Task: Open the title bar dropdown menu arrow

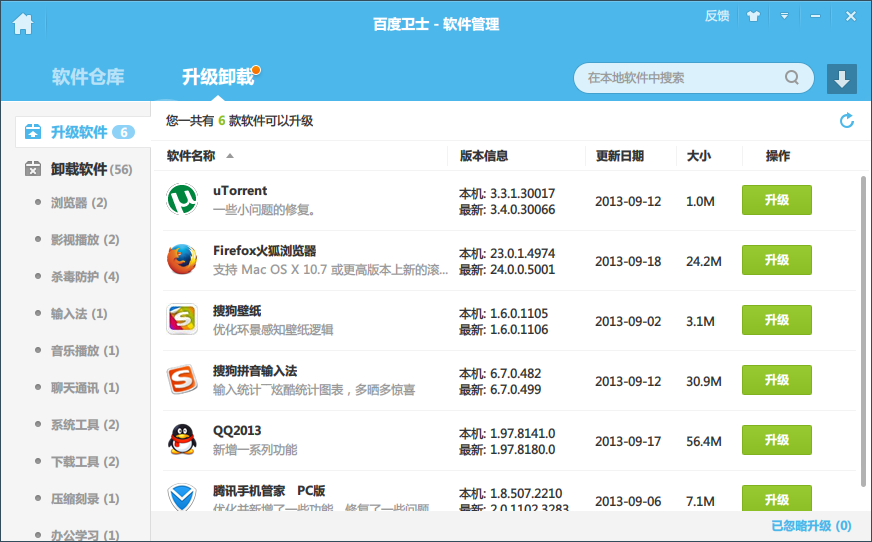Action: [784, 16]
